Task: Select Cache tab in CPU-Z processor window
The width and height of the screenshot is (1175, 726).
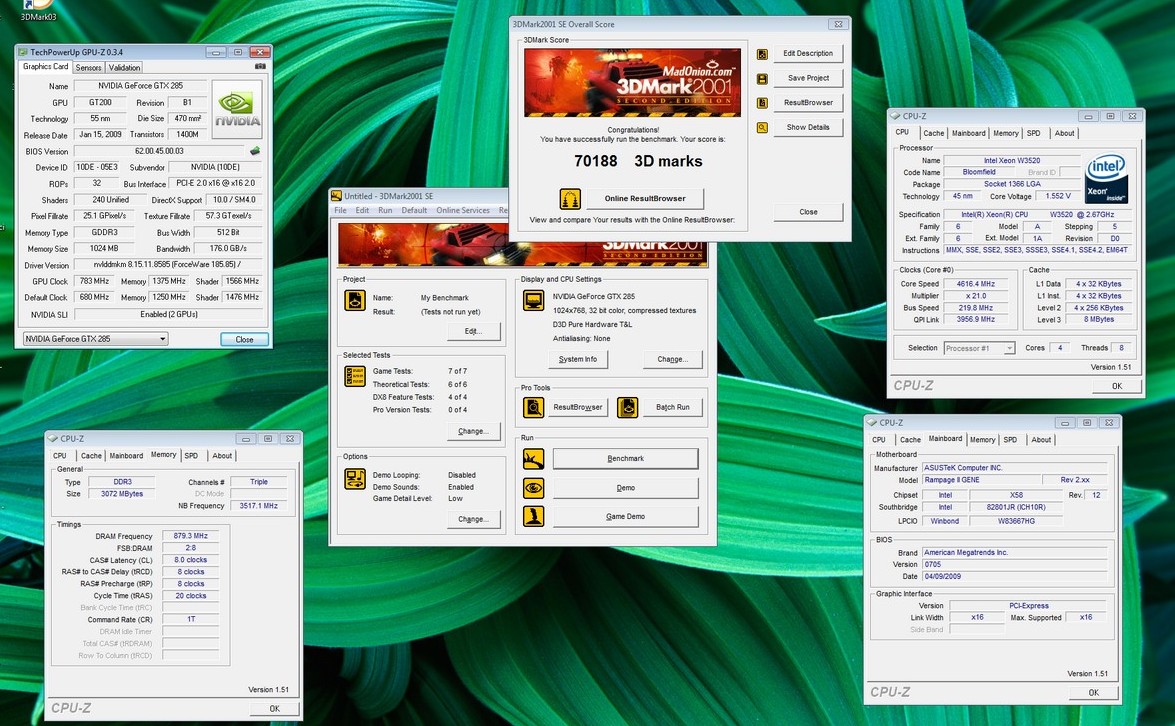Action: (x=934, y=133)
